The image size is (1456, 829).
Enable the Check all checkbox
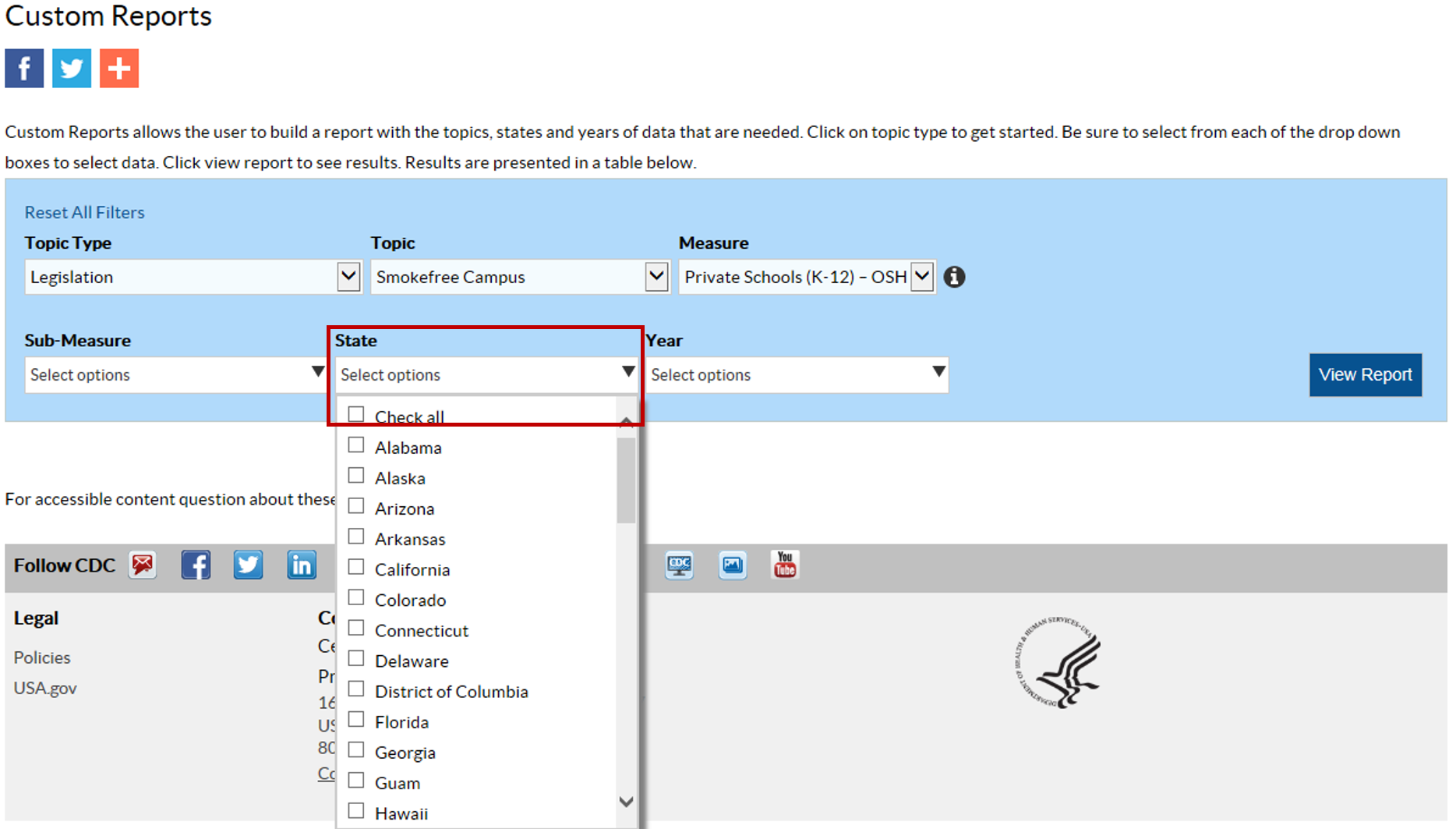tap(356, 414)
